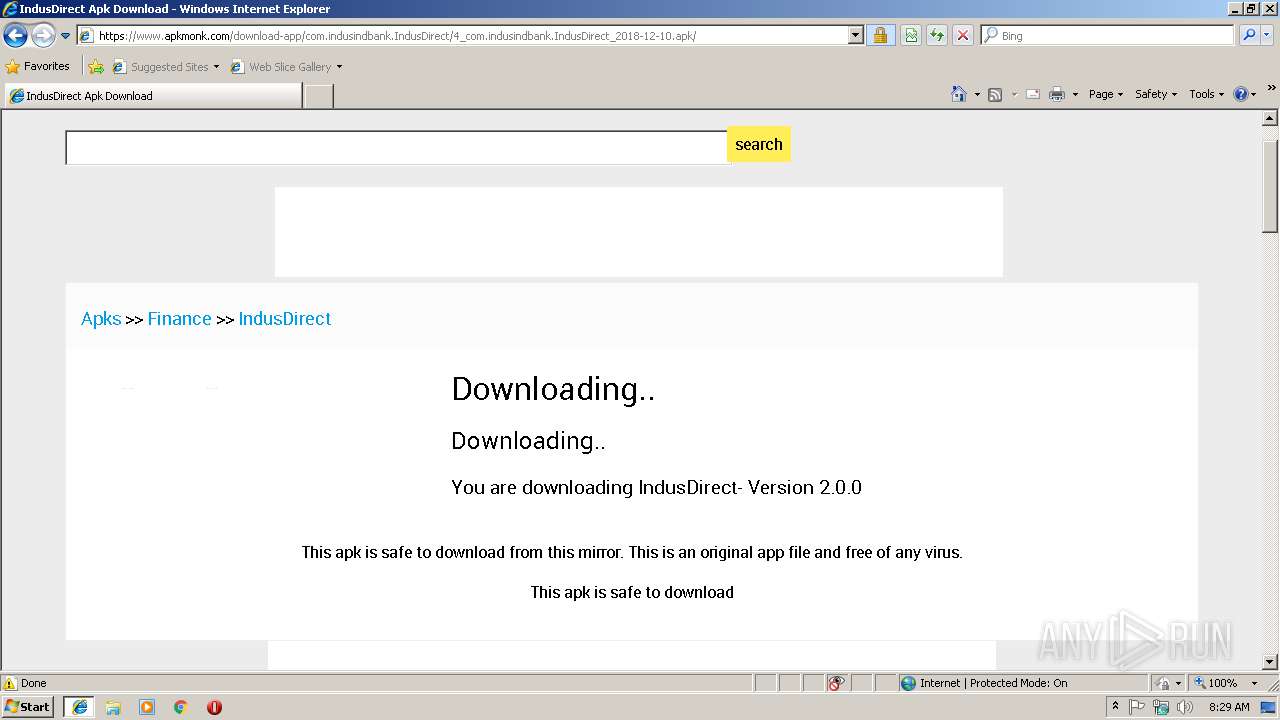Open search provider options dropdown

click(1267, 36)
